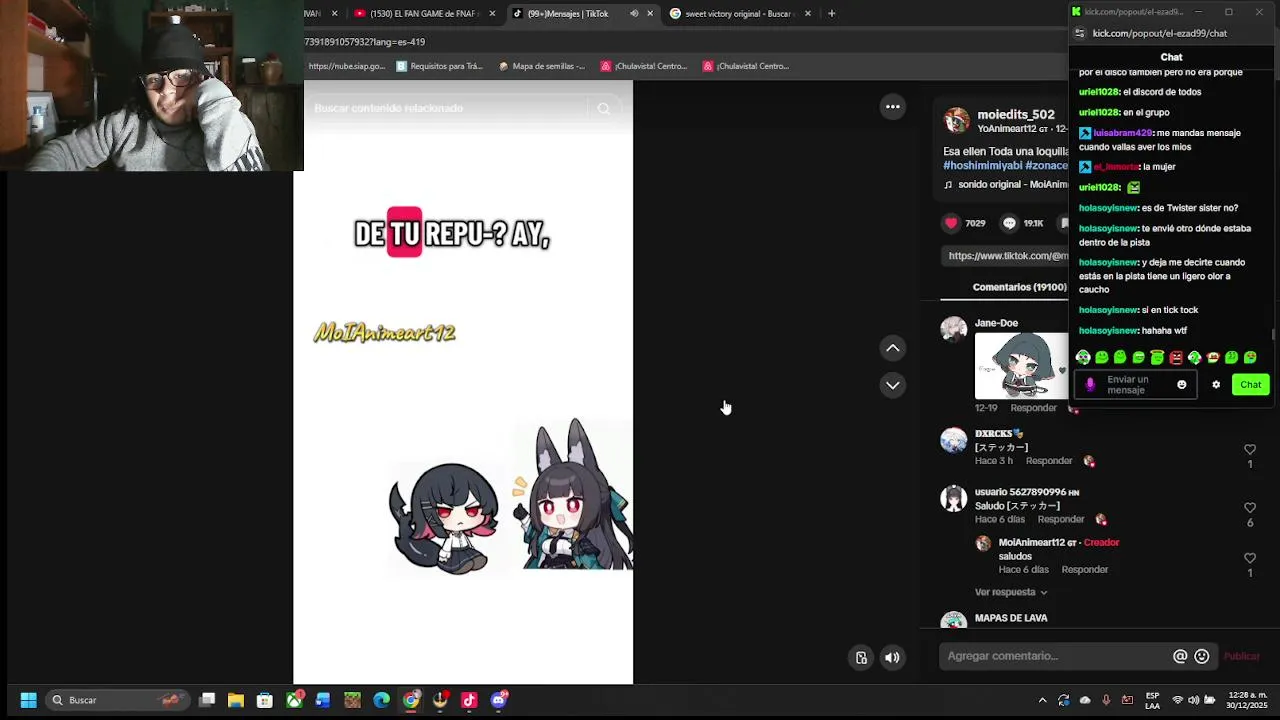Viewport: 1280px width, 720px height.
Task: Open Microsoft Edge from taskbar
Action: [381, 700]
